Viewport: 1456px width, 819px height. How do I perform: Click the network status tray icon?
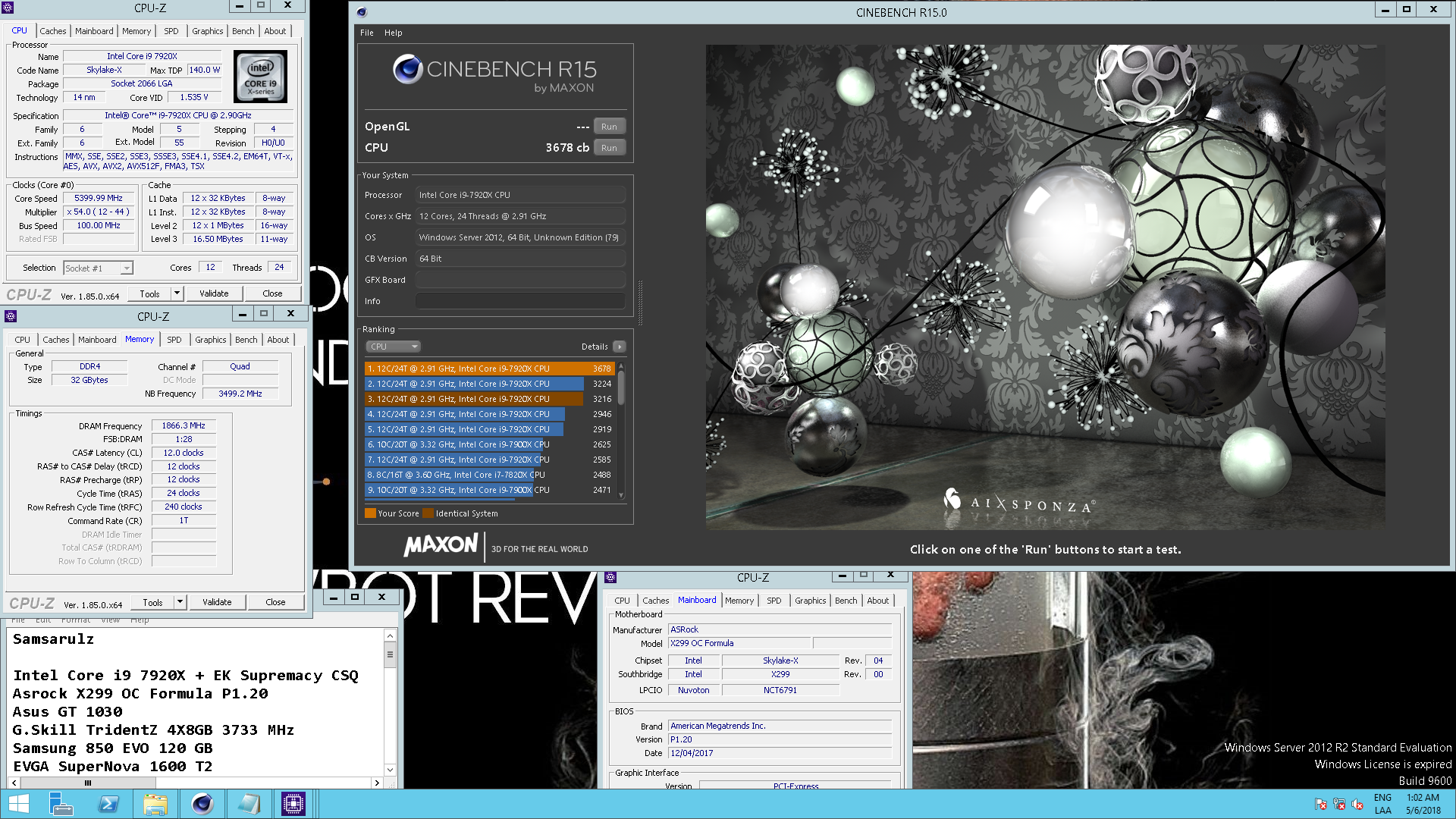pyautogui.click(x=1339, y=805)
